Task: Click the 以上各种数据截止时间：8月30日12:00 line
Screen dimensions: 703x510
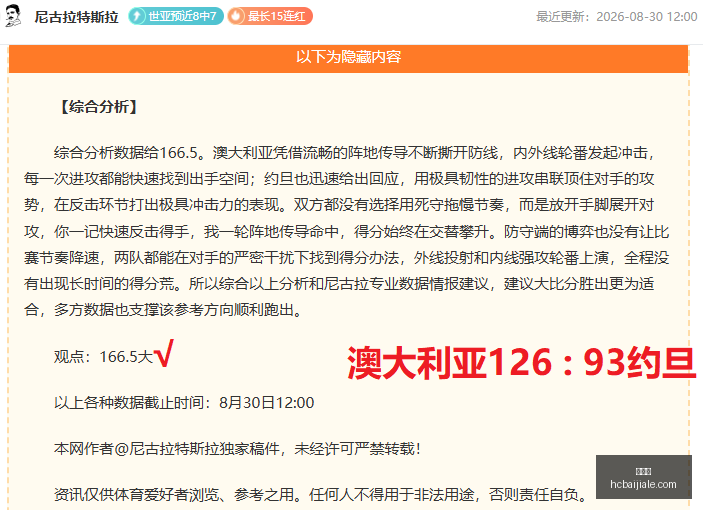Action: (184, 403)
